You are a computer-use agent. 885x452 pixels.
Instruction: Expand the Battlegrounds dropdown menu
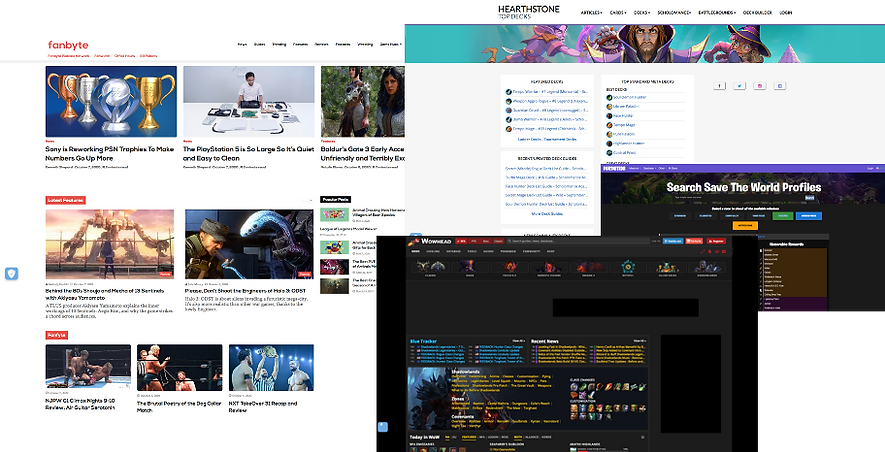717,12
